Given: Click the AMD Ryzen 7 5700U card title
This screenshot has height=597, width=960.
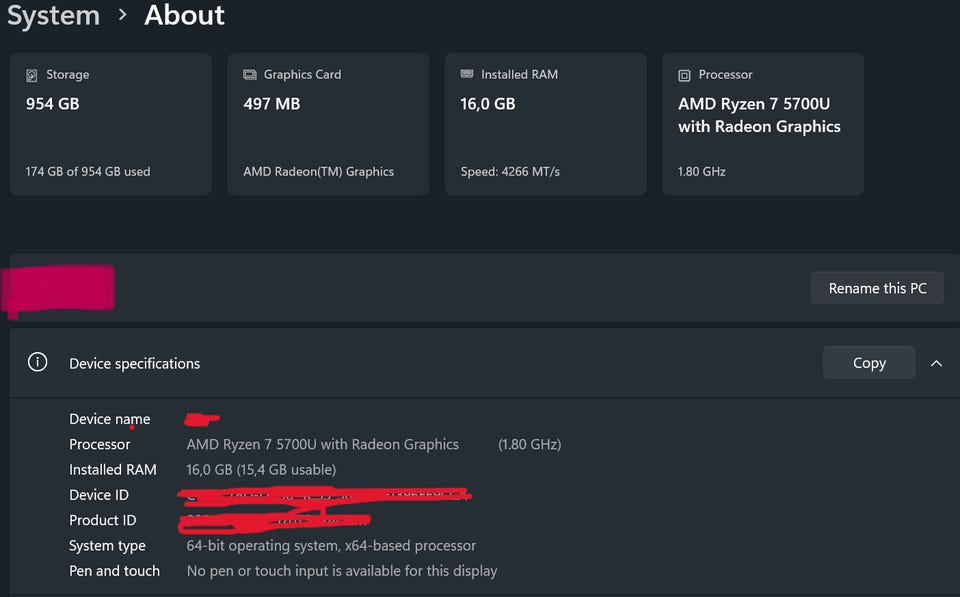Looking at the screenshot, I should click(759, 115).
